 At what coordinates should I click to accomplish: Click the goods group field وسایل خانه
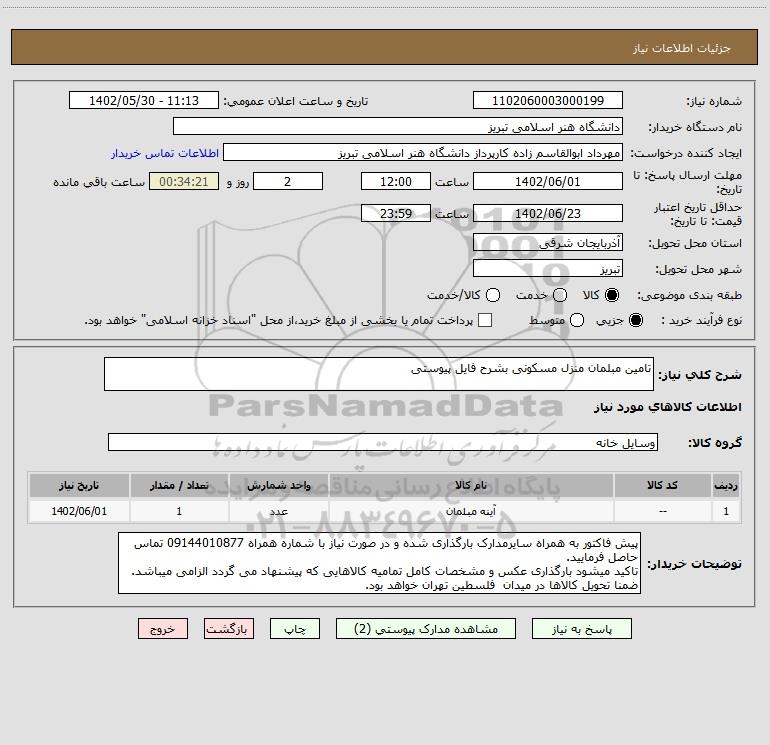pyautogui.click(x=383, y=442)
